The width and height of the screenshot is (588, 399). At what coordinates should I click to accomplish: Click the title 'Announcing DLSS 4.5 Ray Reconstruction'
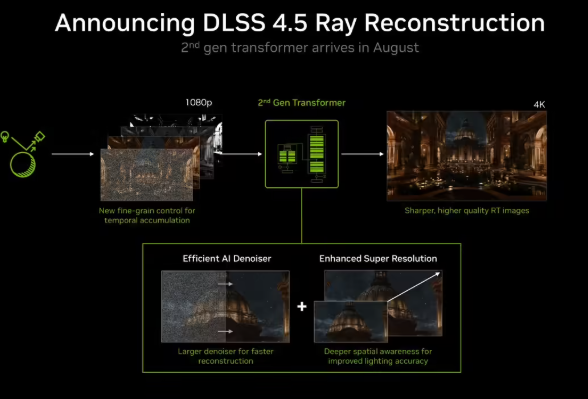point(300,22)
